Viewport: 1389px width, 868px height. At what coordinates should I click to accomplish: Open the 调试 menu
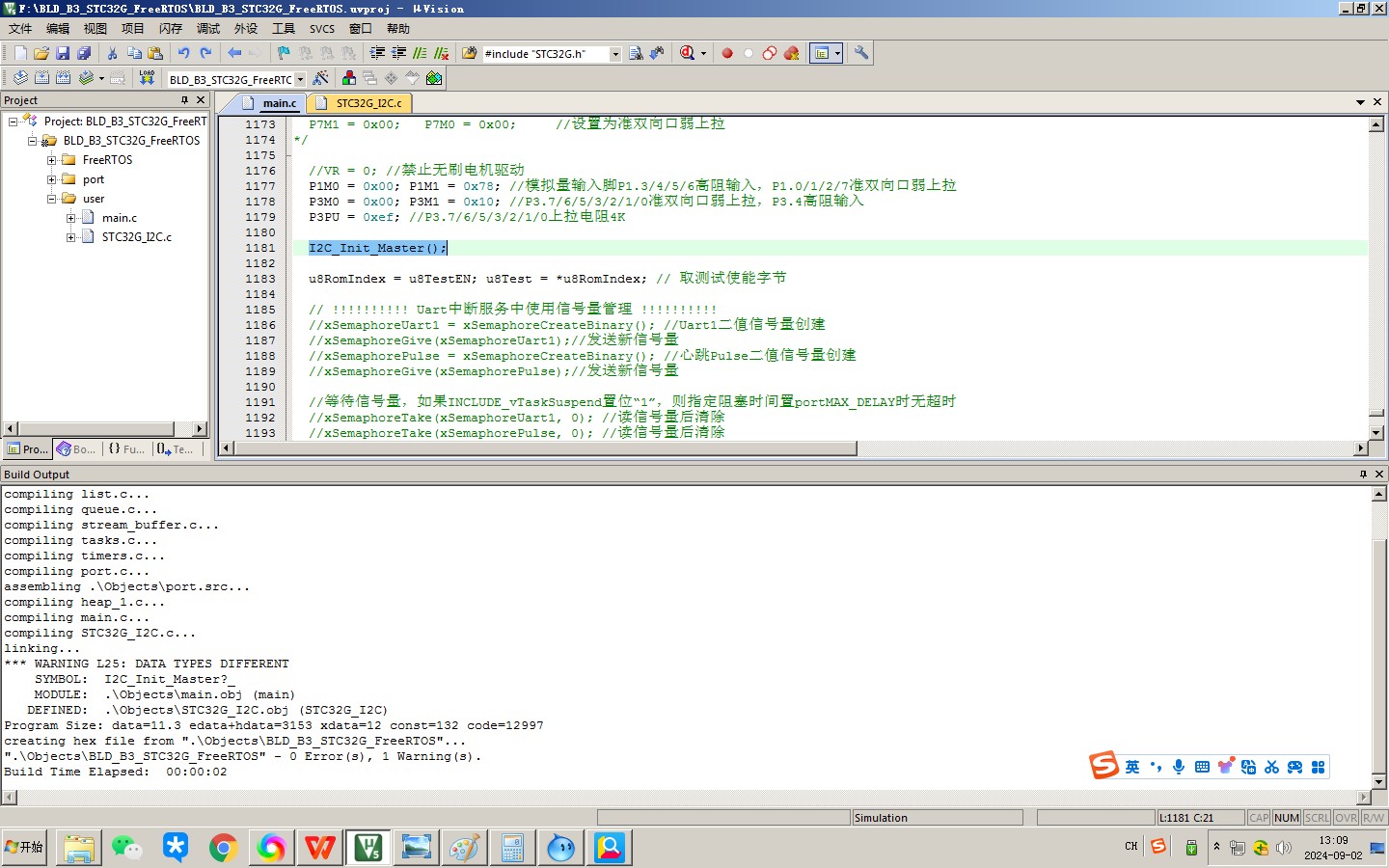208,29
